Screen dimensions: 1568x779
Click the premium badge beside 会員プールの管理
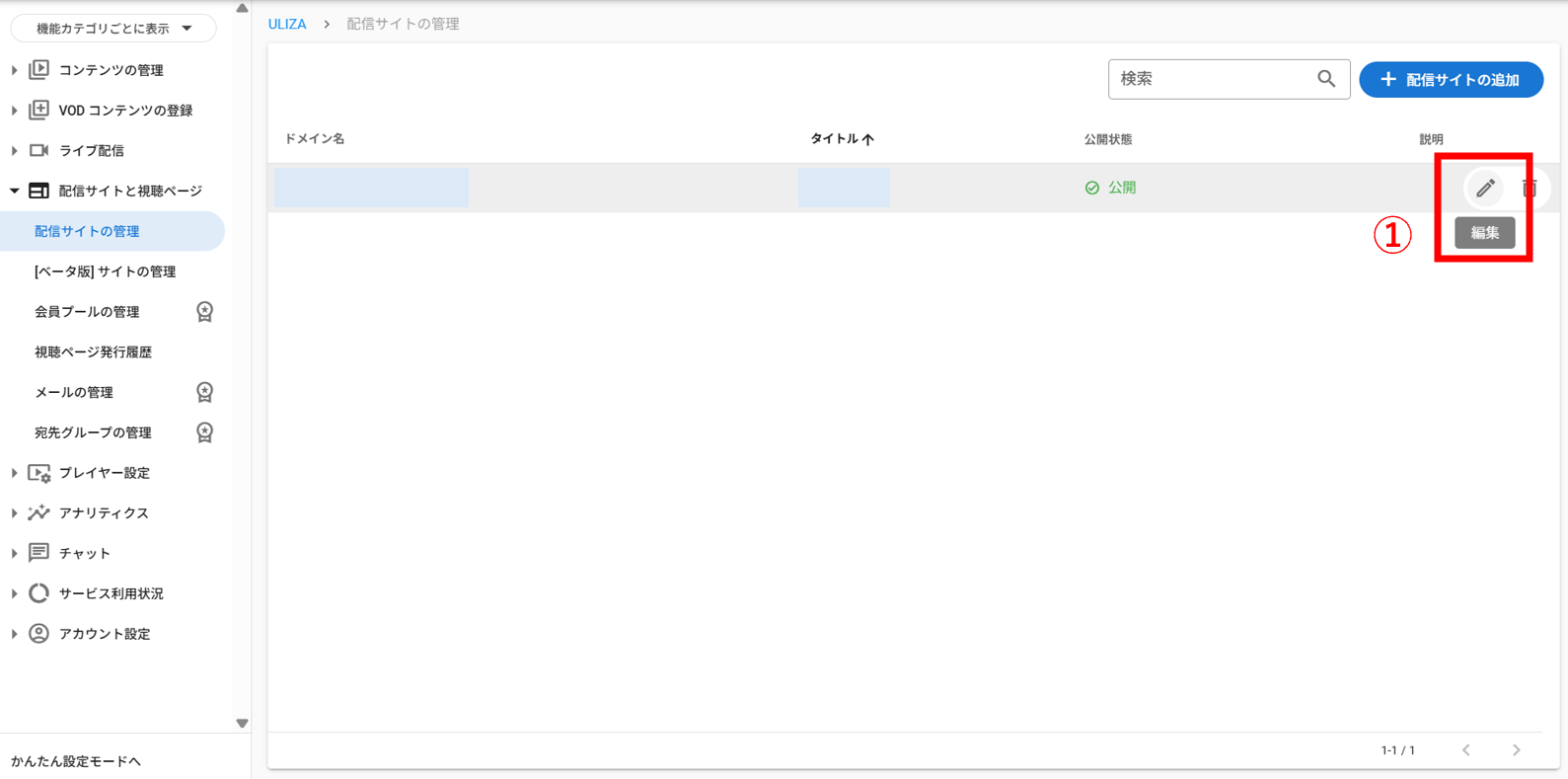(x=204, y=312)
